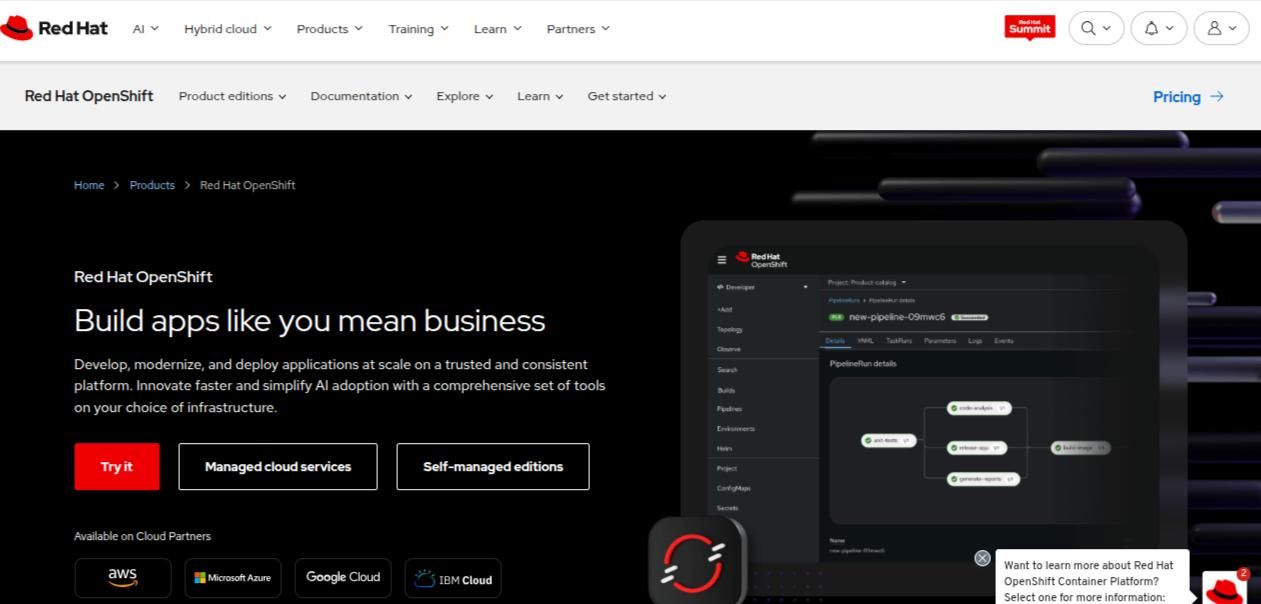The height and width of the screenshot is (604, 1261).
Task: Open the notifications bell menu
Action: pyautogui.click(x=1158, y=28)
